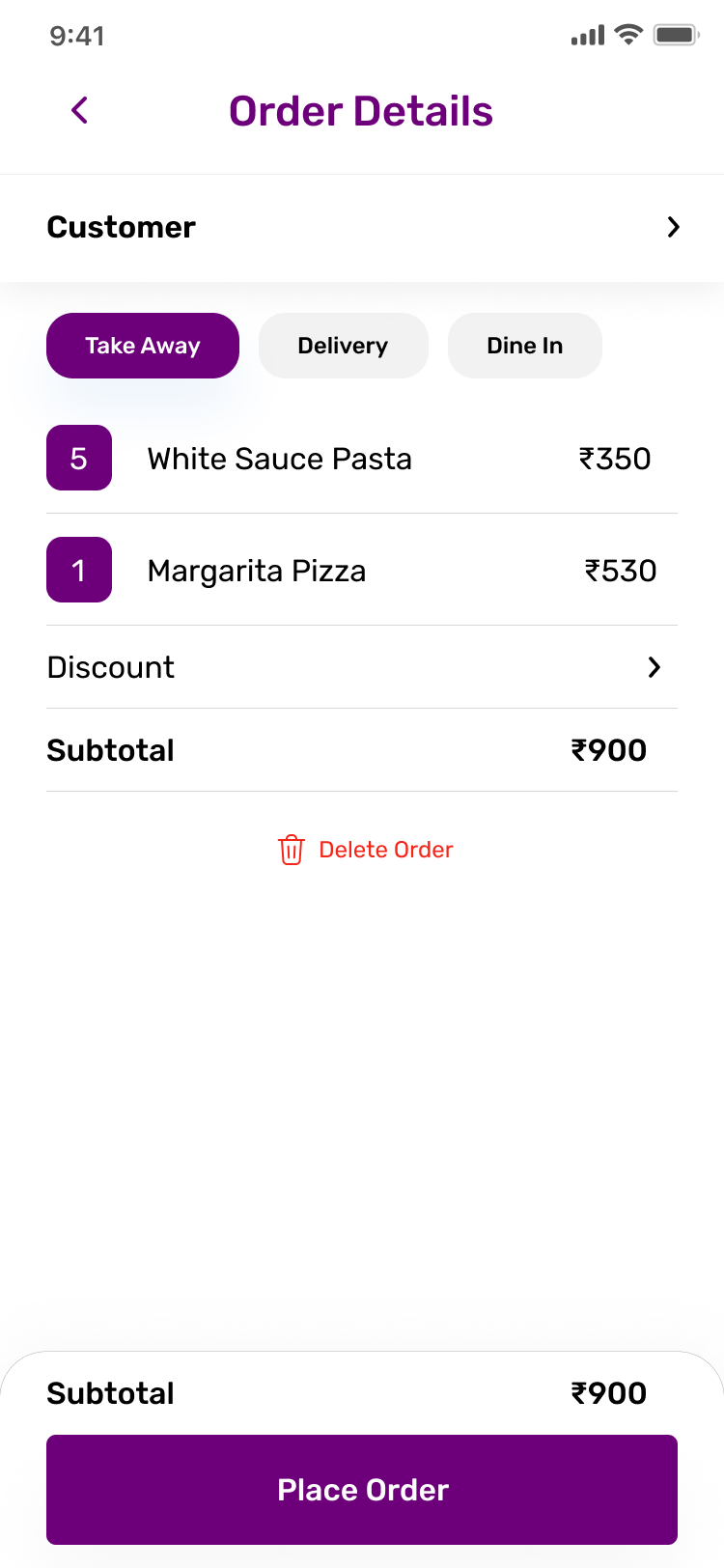Select the Margarita Pizza item

256,571
